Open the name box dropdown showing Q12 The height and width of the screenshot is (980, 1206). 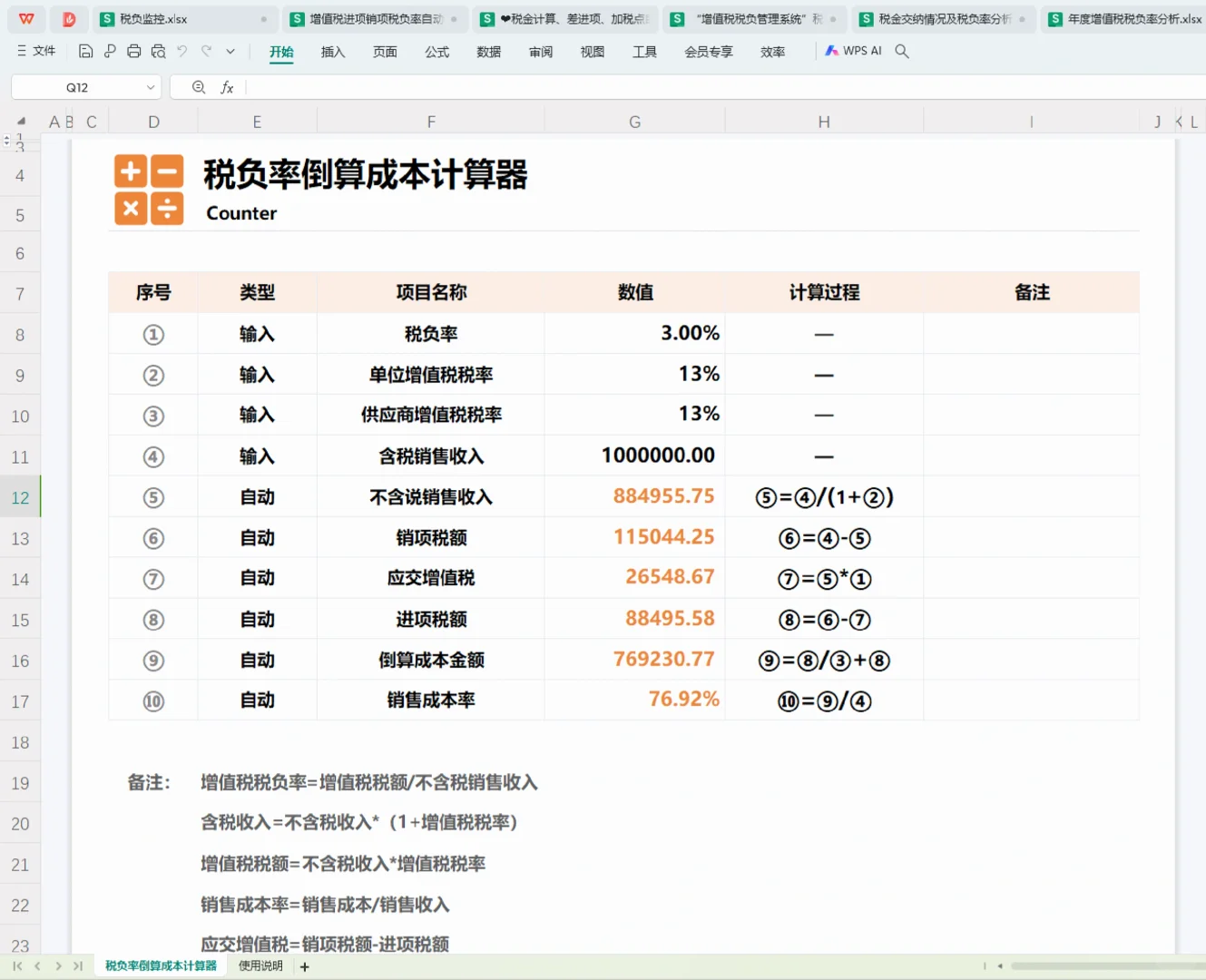coord(151,87)
